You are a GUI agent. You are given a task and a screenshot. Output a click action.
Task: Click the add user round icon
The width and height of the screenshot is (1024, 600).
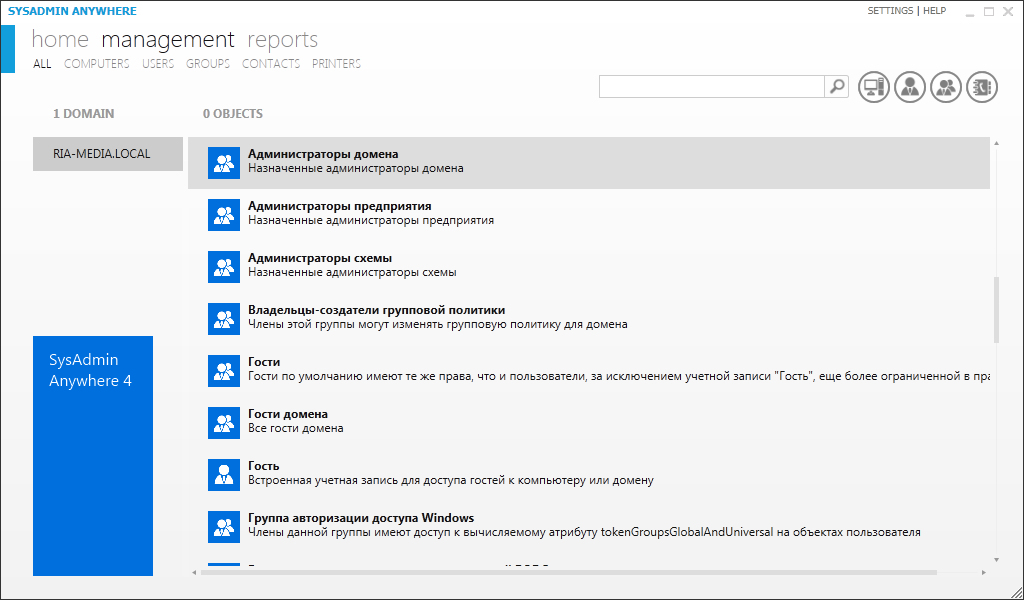pyautogui.click(x=910, y=87)
